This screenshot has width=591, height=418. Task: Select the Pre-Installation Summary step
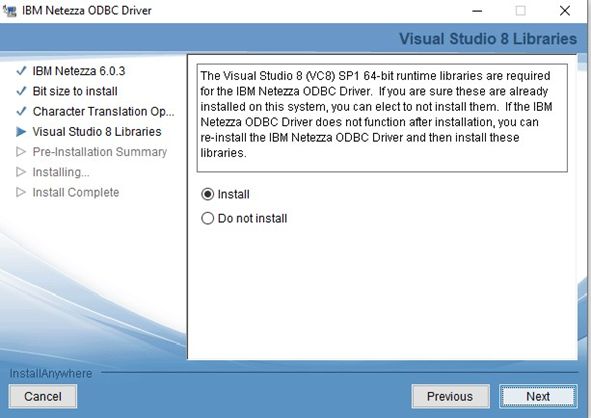(x=100, y=152)
